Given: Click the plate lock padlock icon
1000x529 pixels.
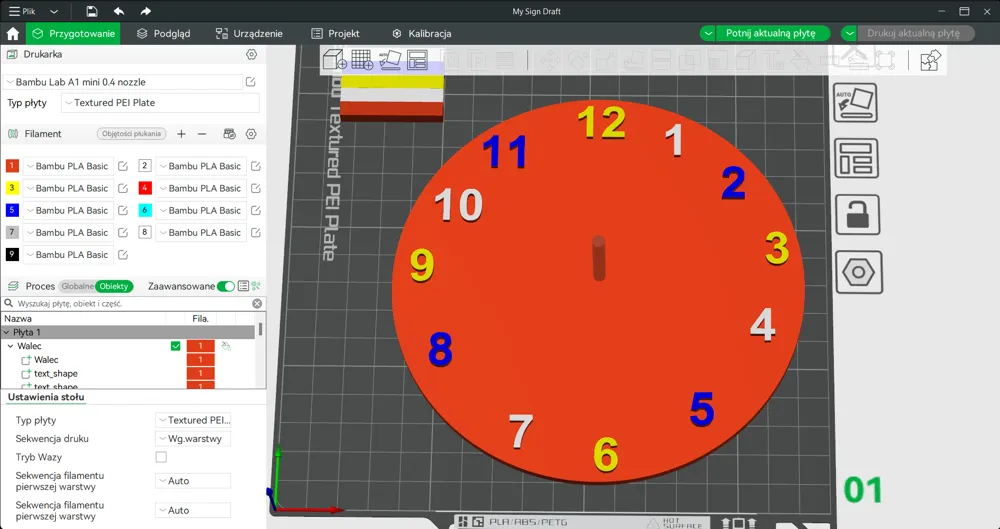Looking at the screenshot, I should [857, 215].
